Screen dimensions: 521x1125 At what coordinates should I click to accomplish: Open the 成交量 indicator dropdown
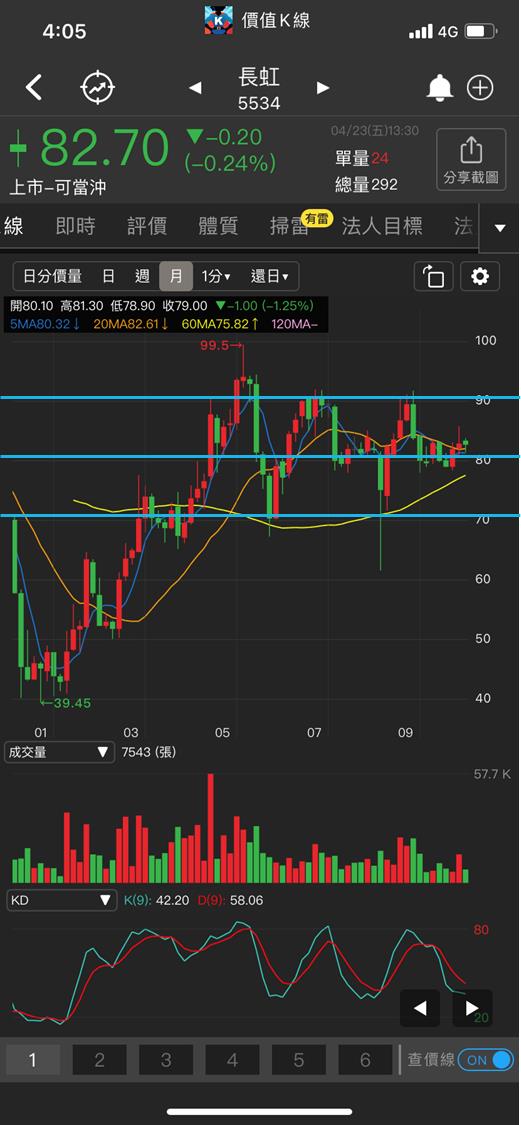pos(60,752)
